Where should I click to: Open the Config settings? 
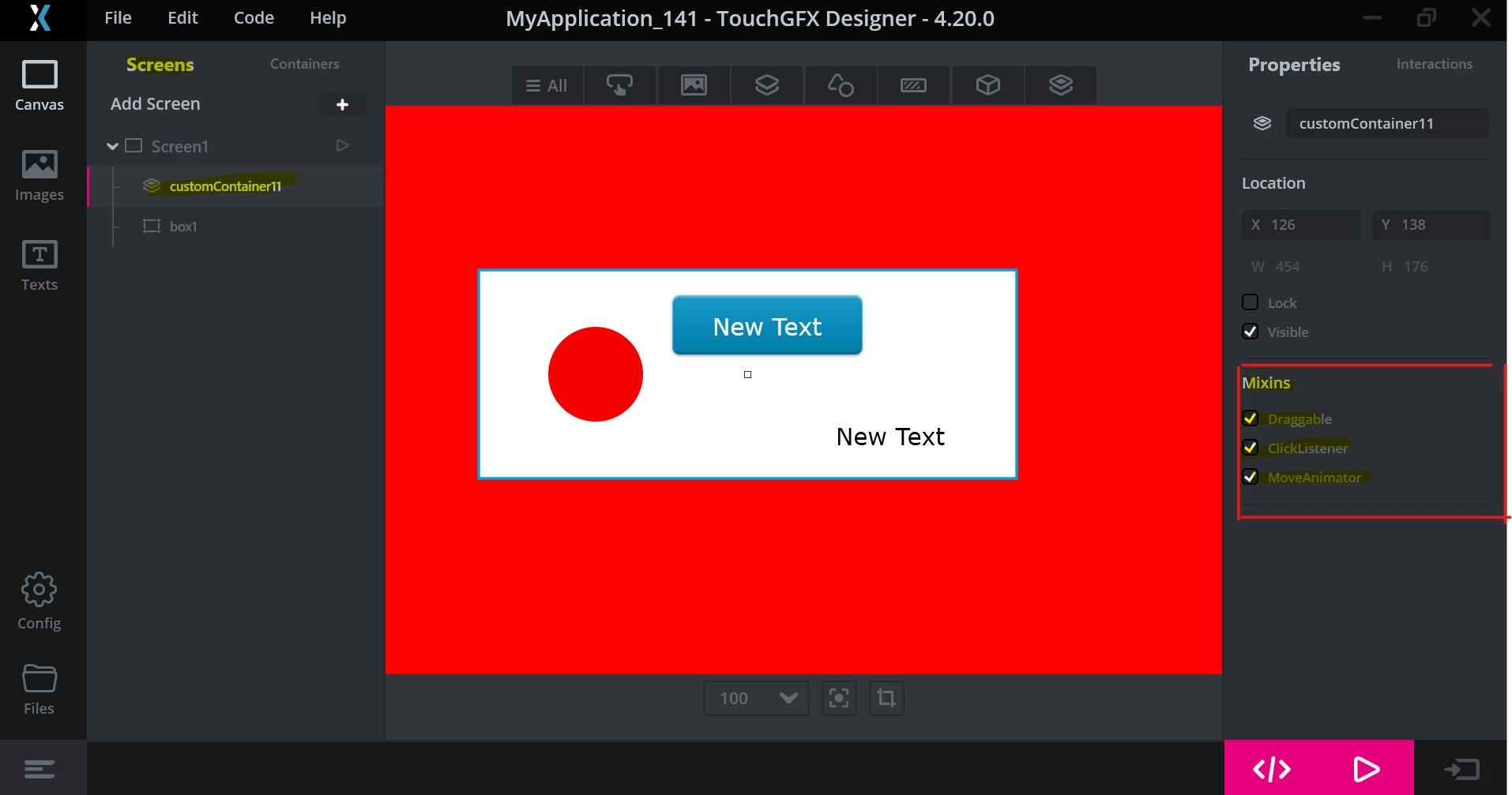(x=39, y=602)
